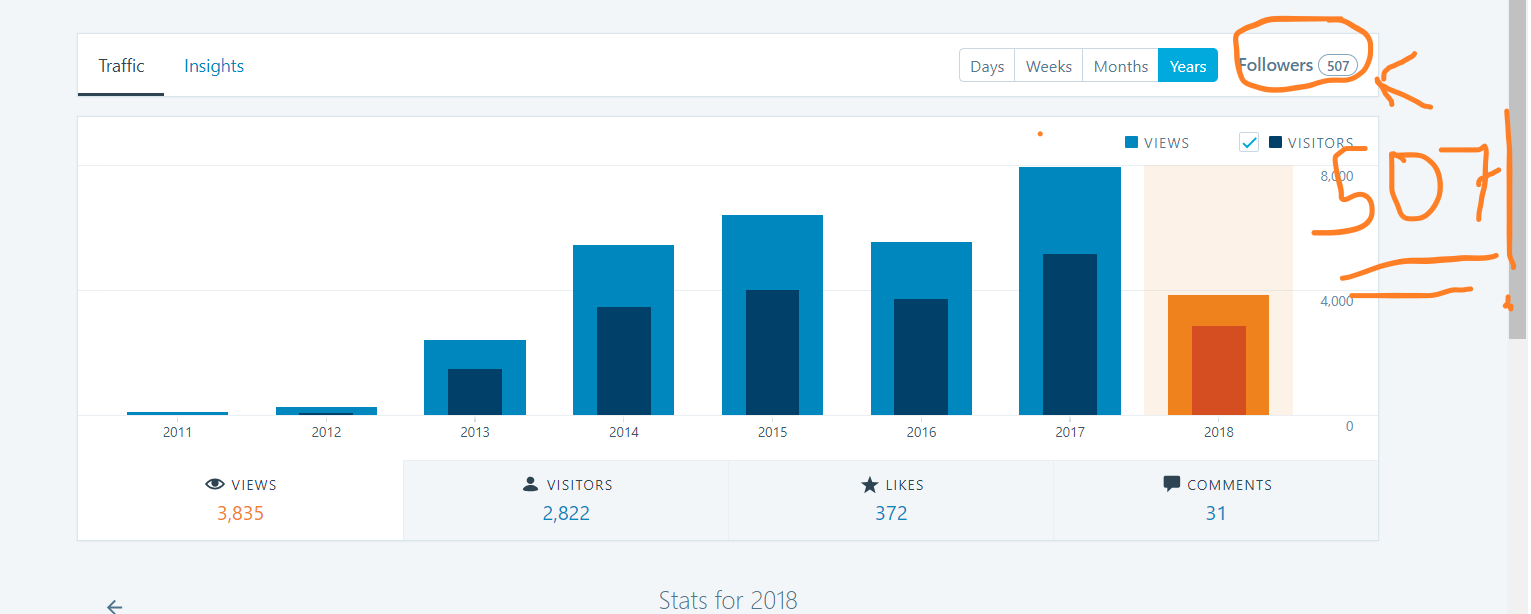Uncheck the VISITORS checkbox in the legend

coord(1249,142)
